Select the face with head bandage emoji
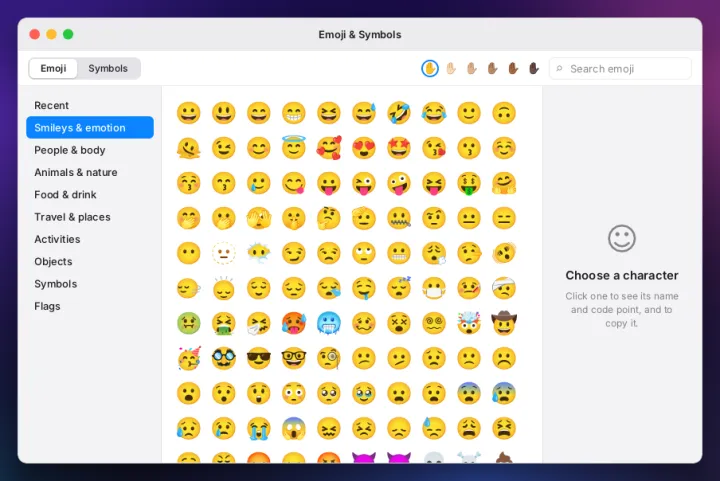The height and width of the screenshot is (481, 720). click(x=504, y=288)
